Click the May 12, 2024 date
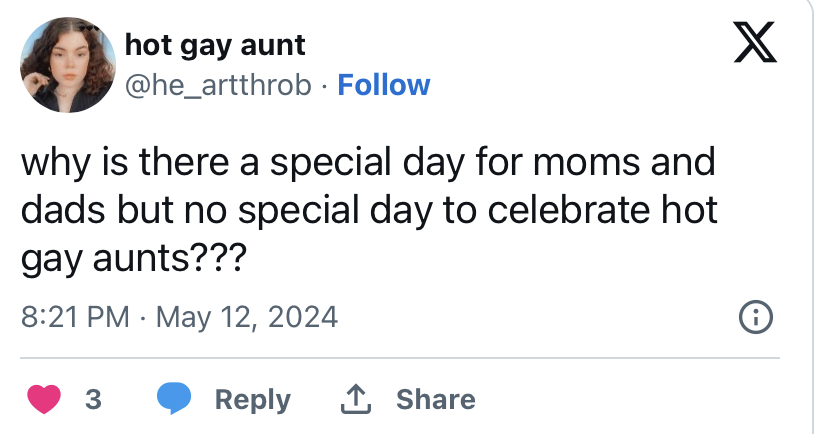 [247, 317]
